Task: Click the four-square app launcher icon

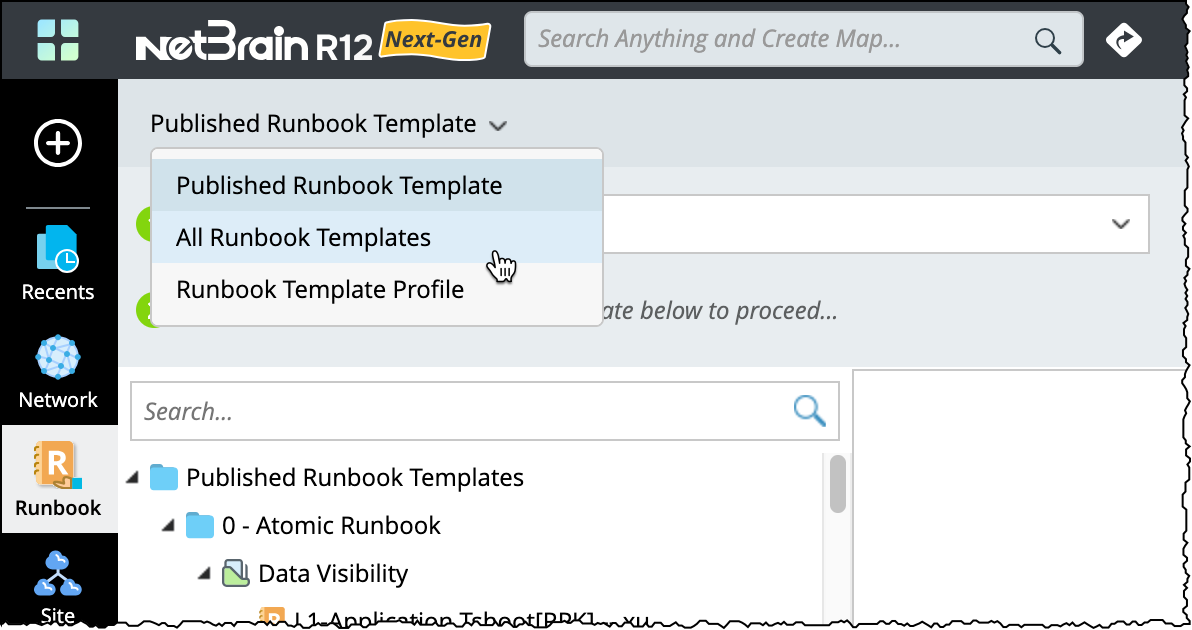Action: coord(58,39)
